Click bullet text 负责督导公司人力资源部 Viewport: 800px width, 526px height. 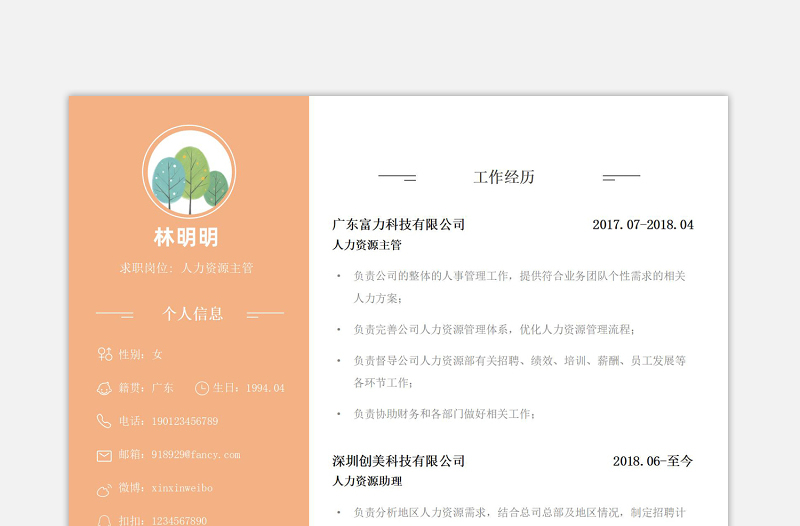519,371
